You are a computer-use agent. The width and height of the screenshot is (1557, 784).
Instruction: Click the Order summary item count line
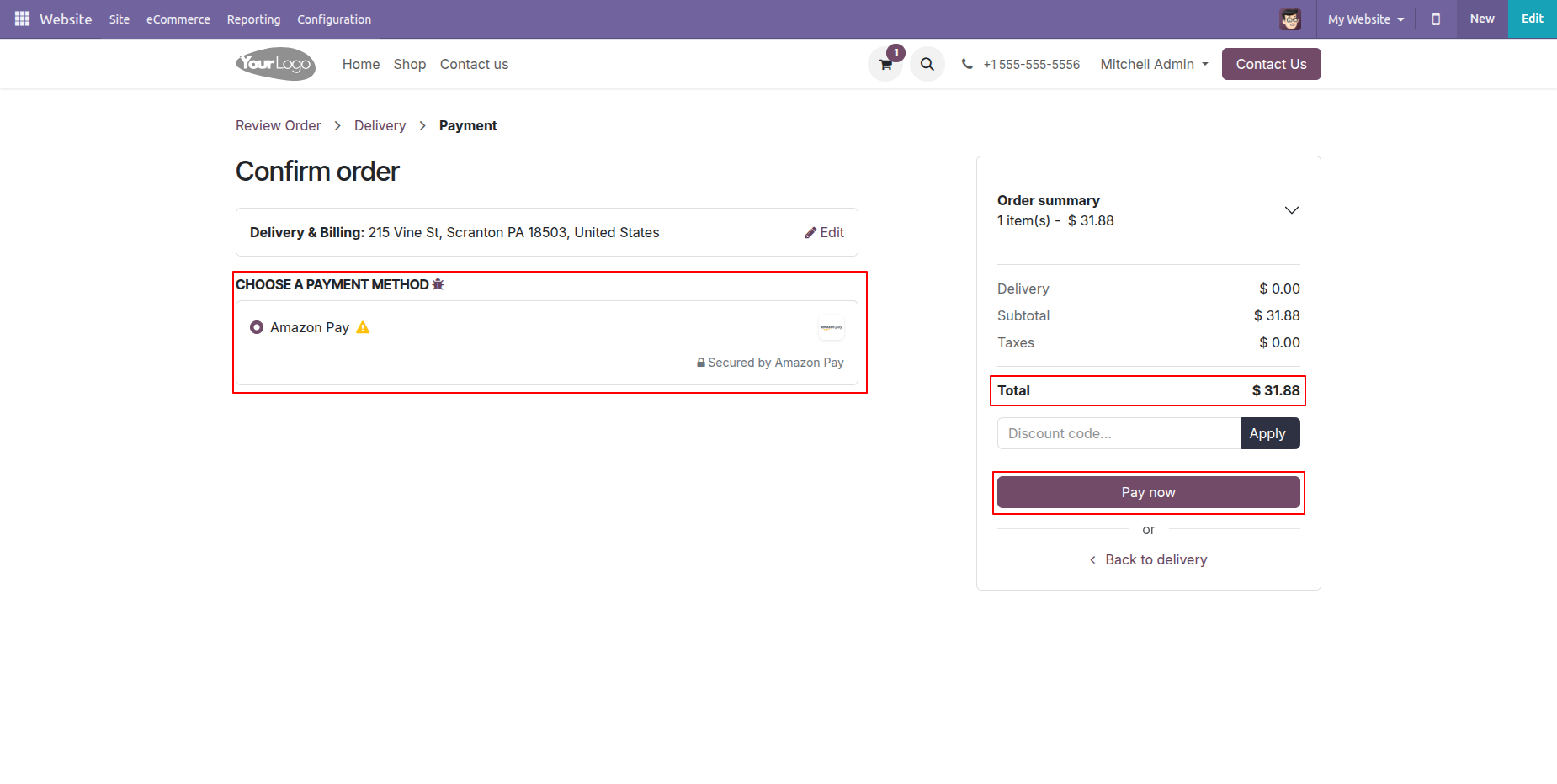pyautogui.click(x=1055, y=220)
